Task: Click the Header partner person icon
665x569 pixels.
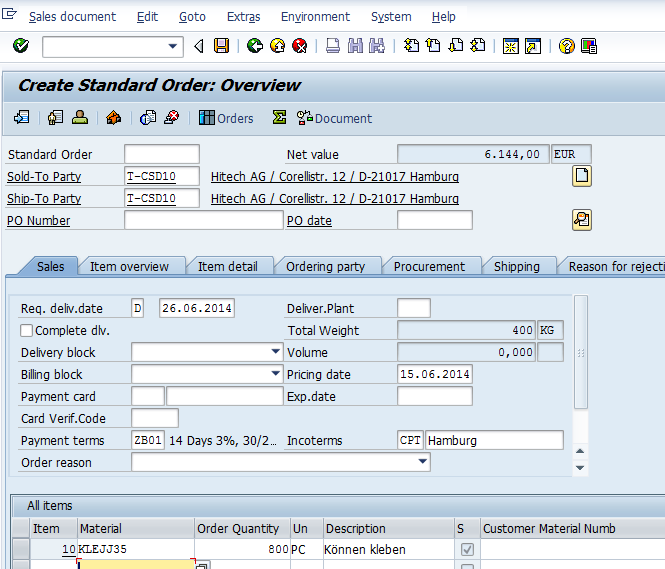Action: [x=80, y=117]
